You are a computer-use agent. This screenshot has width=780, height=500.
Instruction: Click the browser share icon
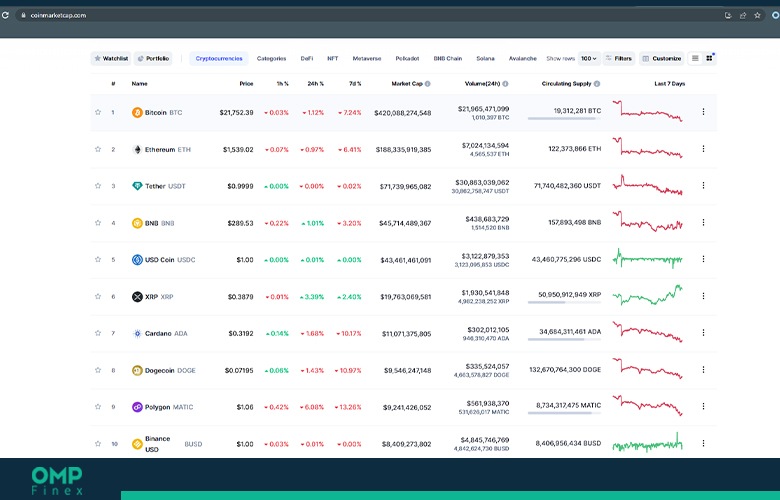(x=743, y=15)
